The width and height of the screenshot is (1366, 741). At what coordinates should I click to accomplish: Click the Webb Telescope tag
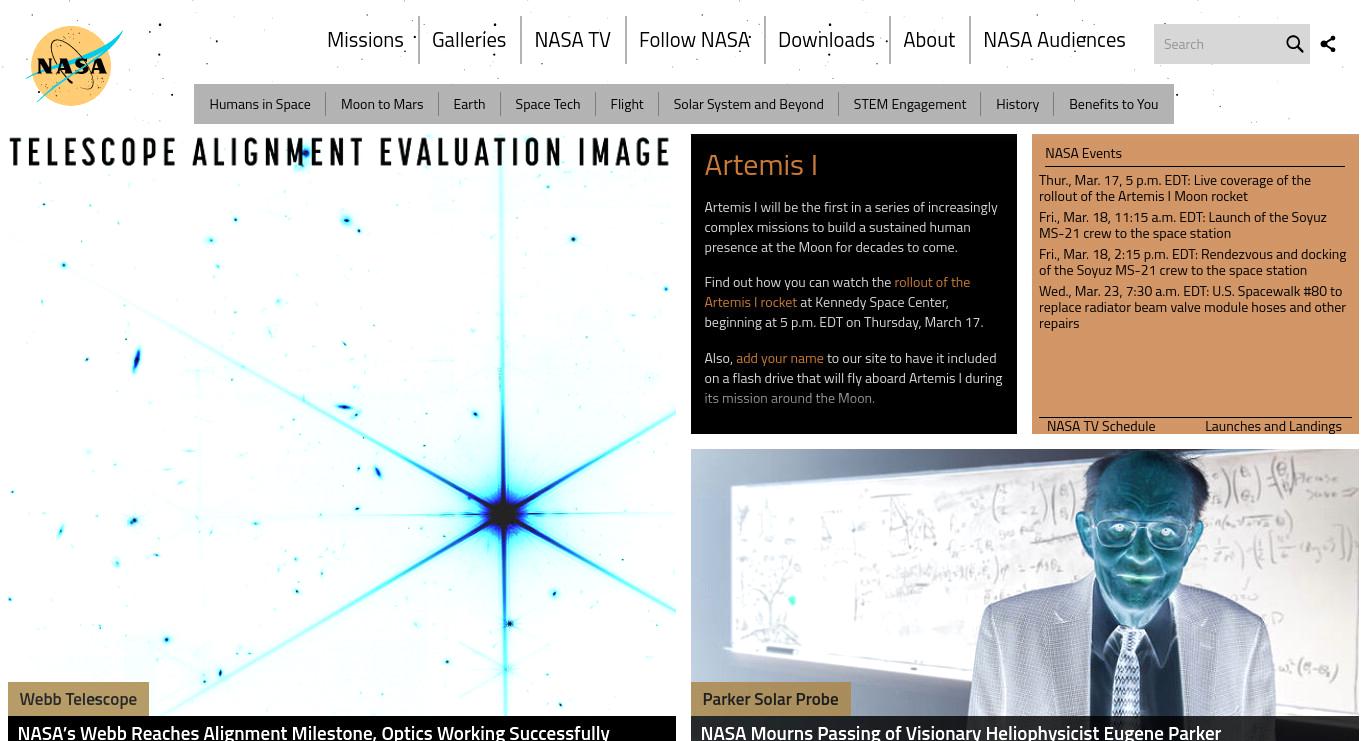click(78, 699)
